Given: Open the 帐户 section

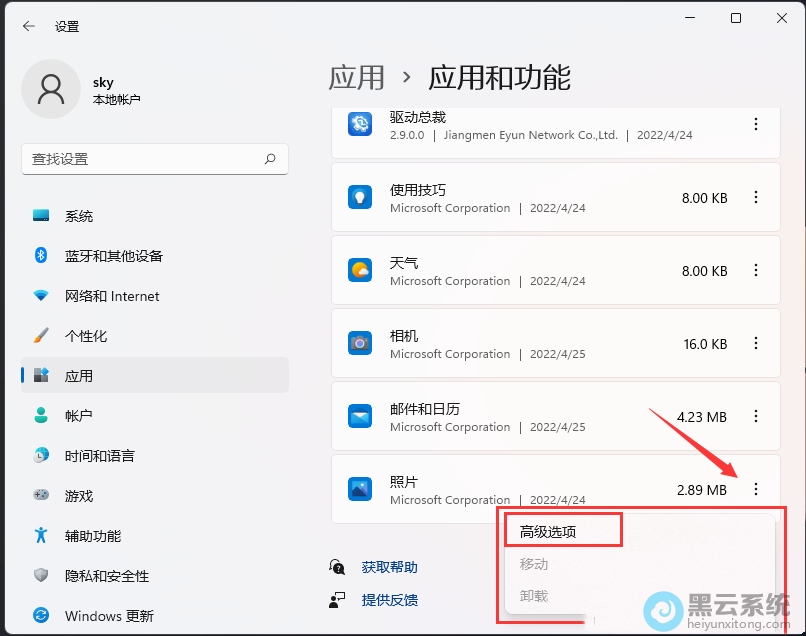Looking at the screenshot, I should pos(78,416).
